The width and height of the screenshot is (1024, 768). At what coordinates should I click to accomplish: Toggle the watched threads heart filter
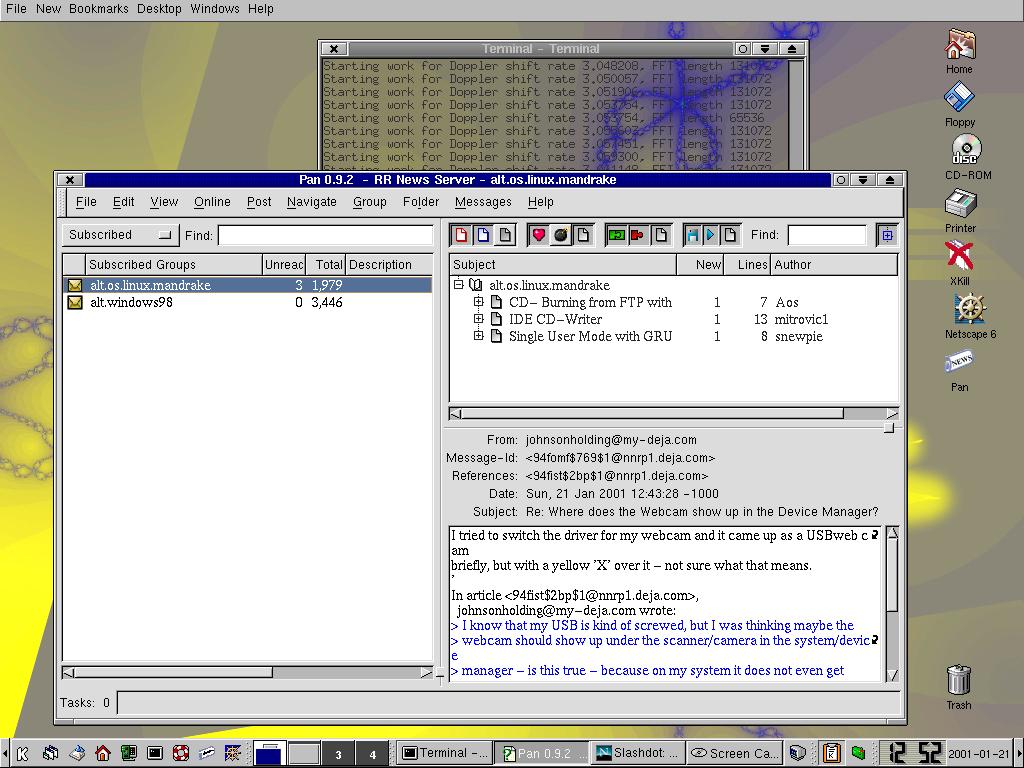539,235
